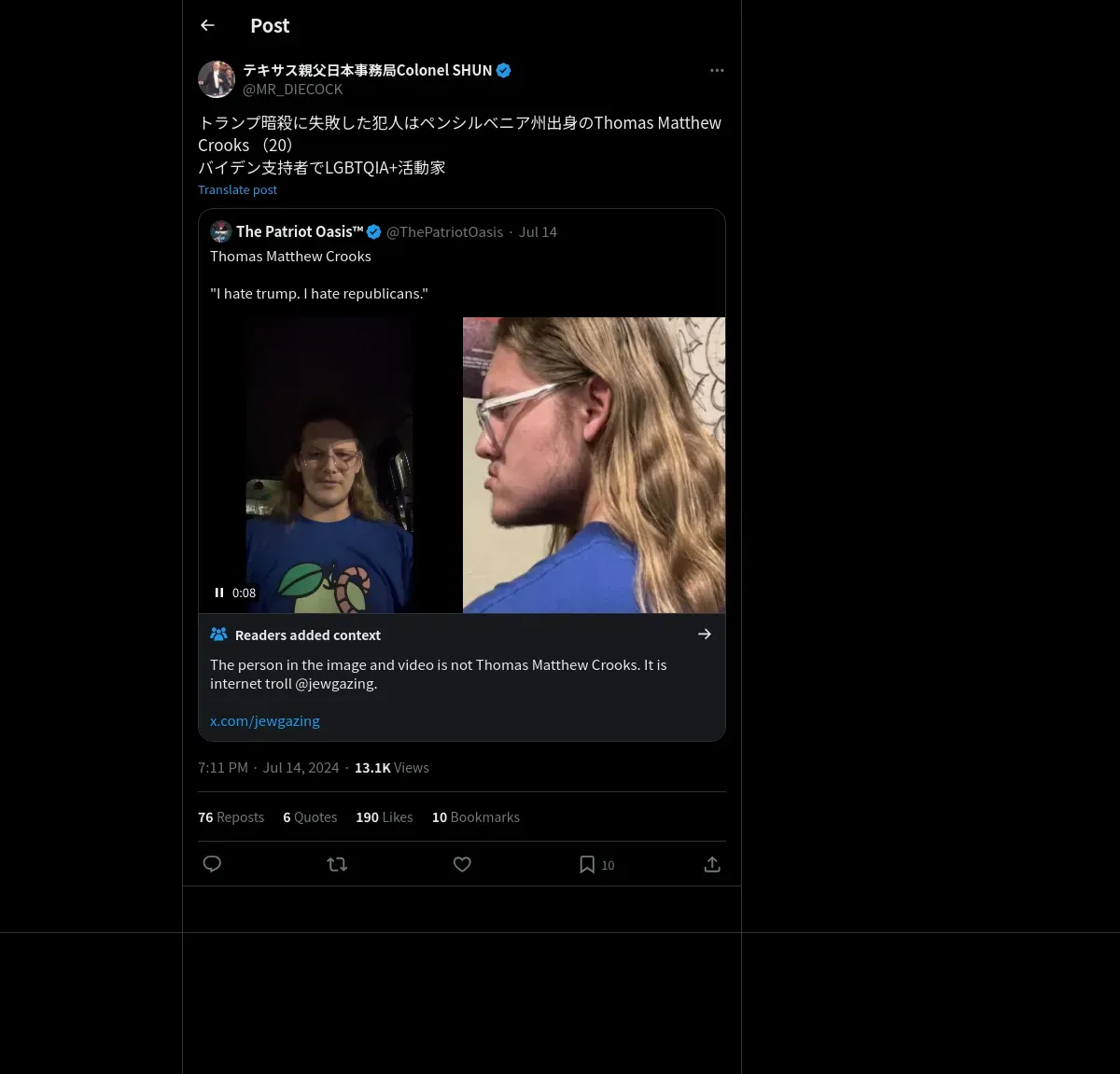The image size is (1120, 1074).
Task: Click Translate post link
Action: pos(237,189)
